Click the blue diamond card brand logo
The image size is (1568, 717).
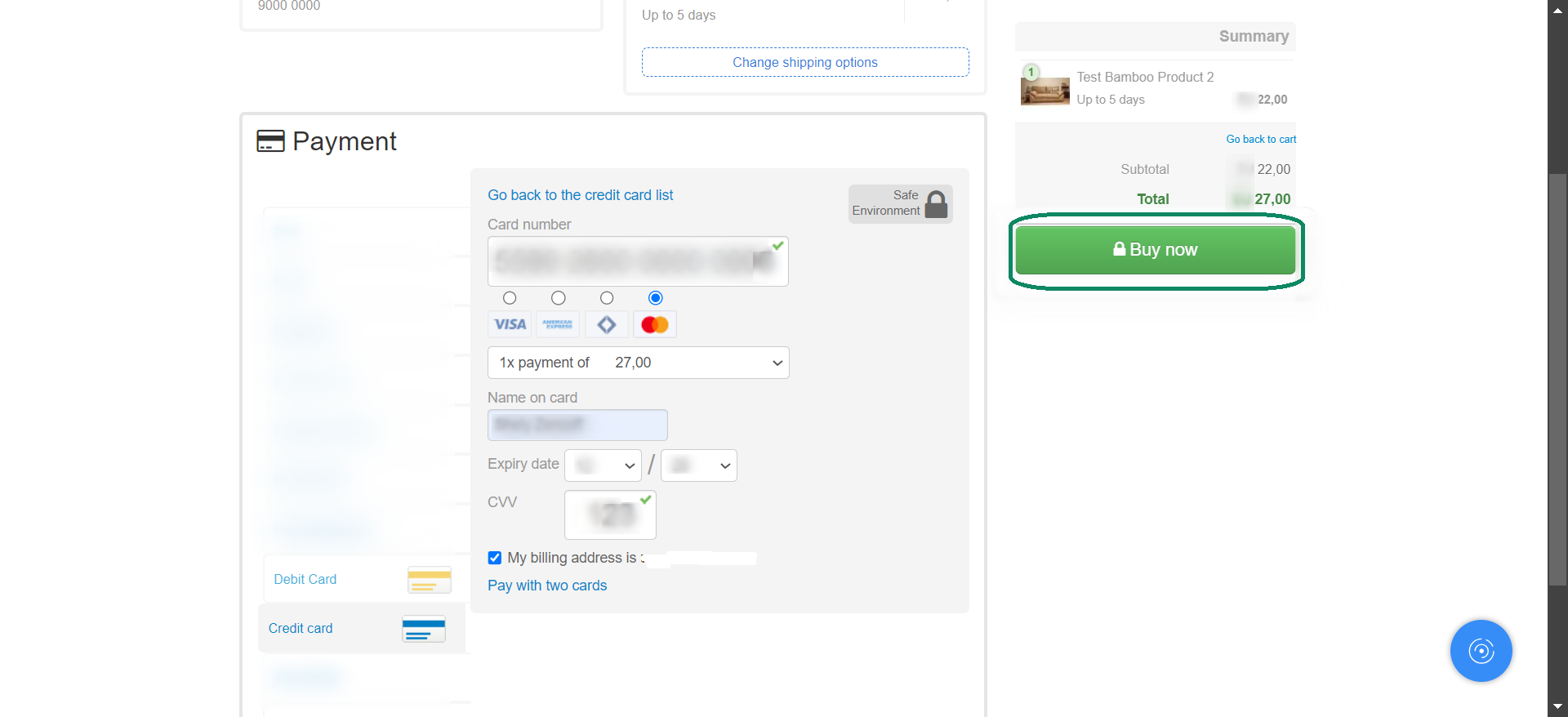click(x=606, y=324)
